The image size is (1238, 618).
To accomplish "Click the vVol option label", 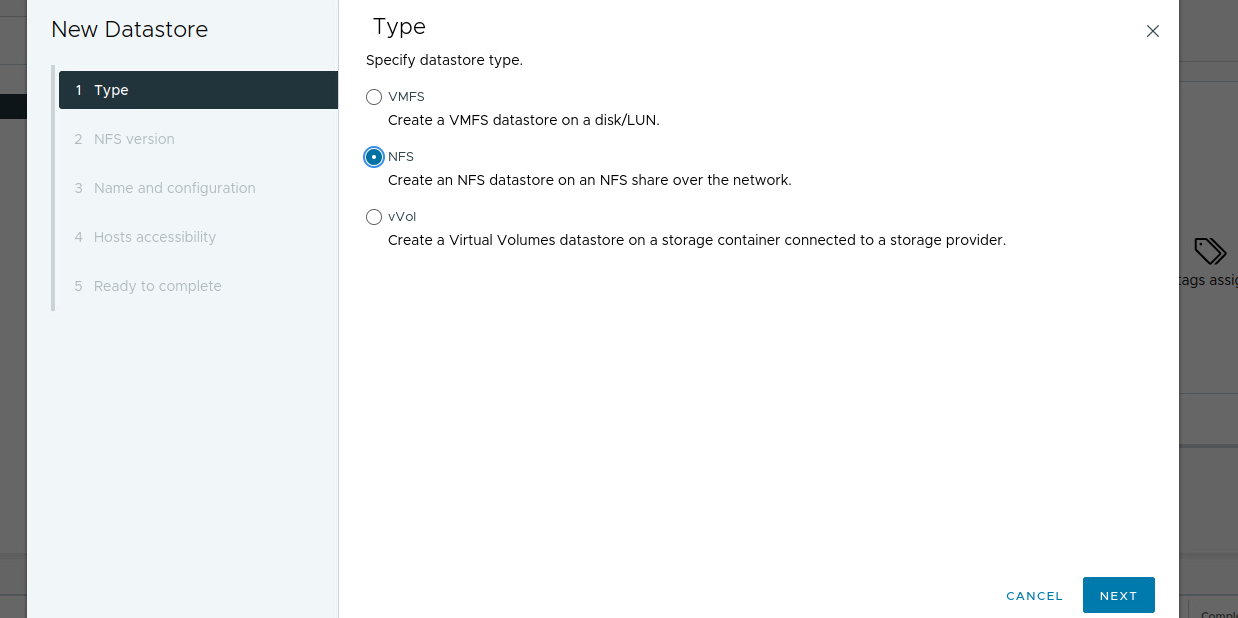I will tap(402, 217).
